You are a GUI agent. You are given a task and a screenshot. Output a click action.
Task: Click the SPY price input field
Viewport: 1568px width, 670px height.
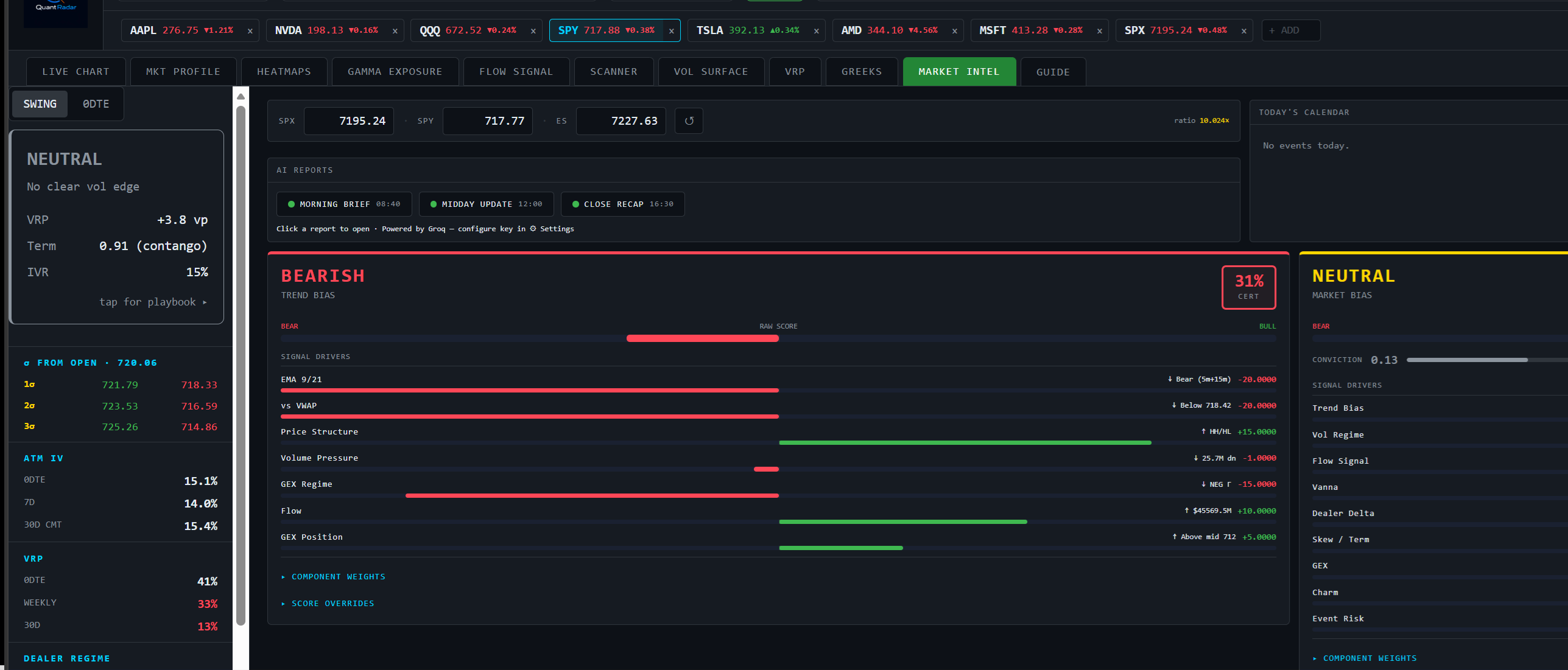tap(488, 121)
